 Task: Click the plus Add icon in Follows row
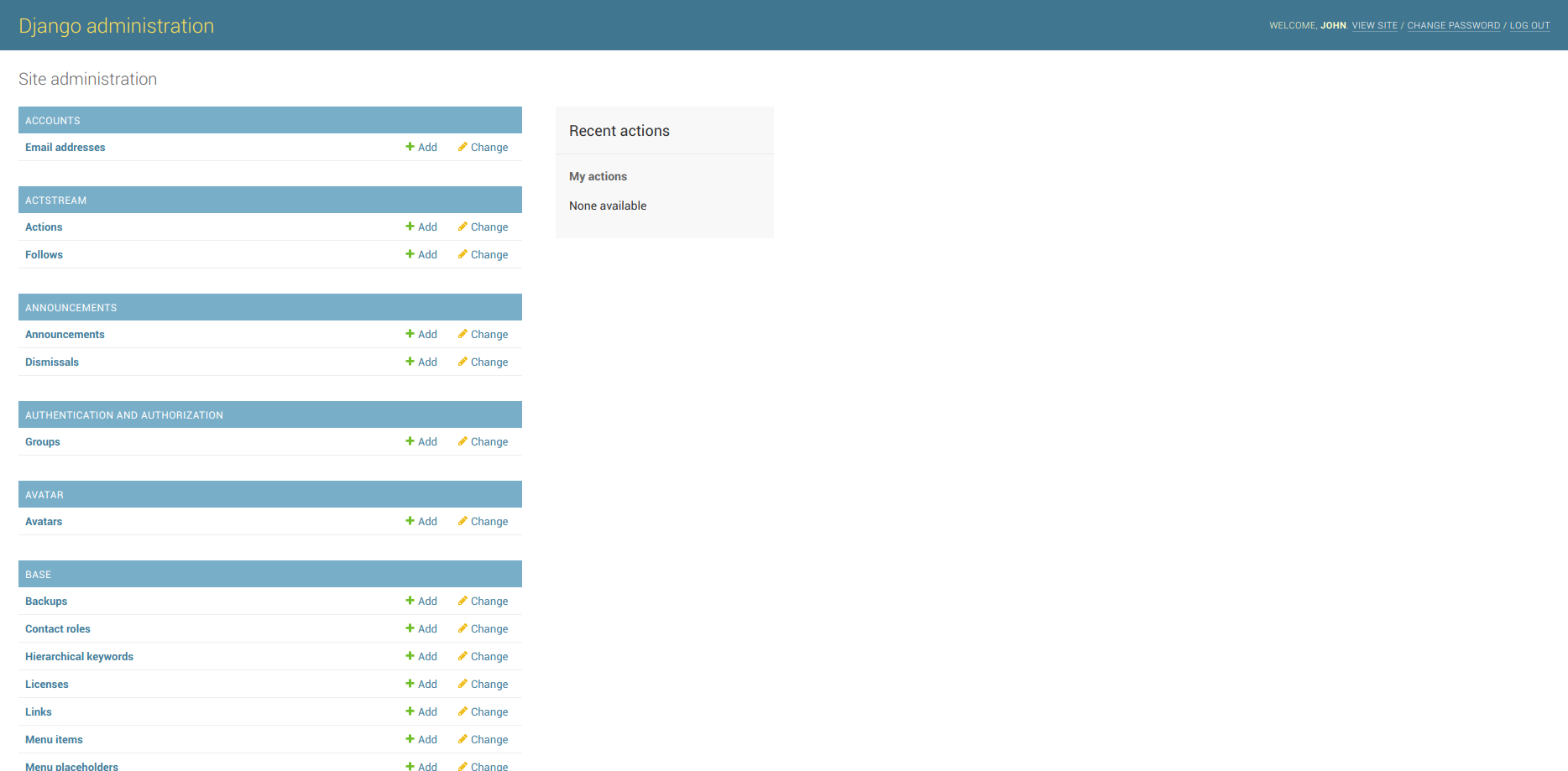coord(410,254)
